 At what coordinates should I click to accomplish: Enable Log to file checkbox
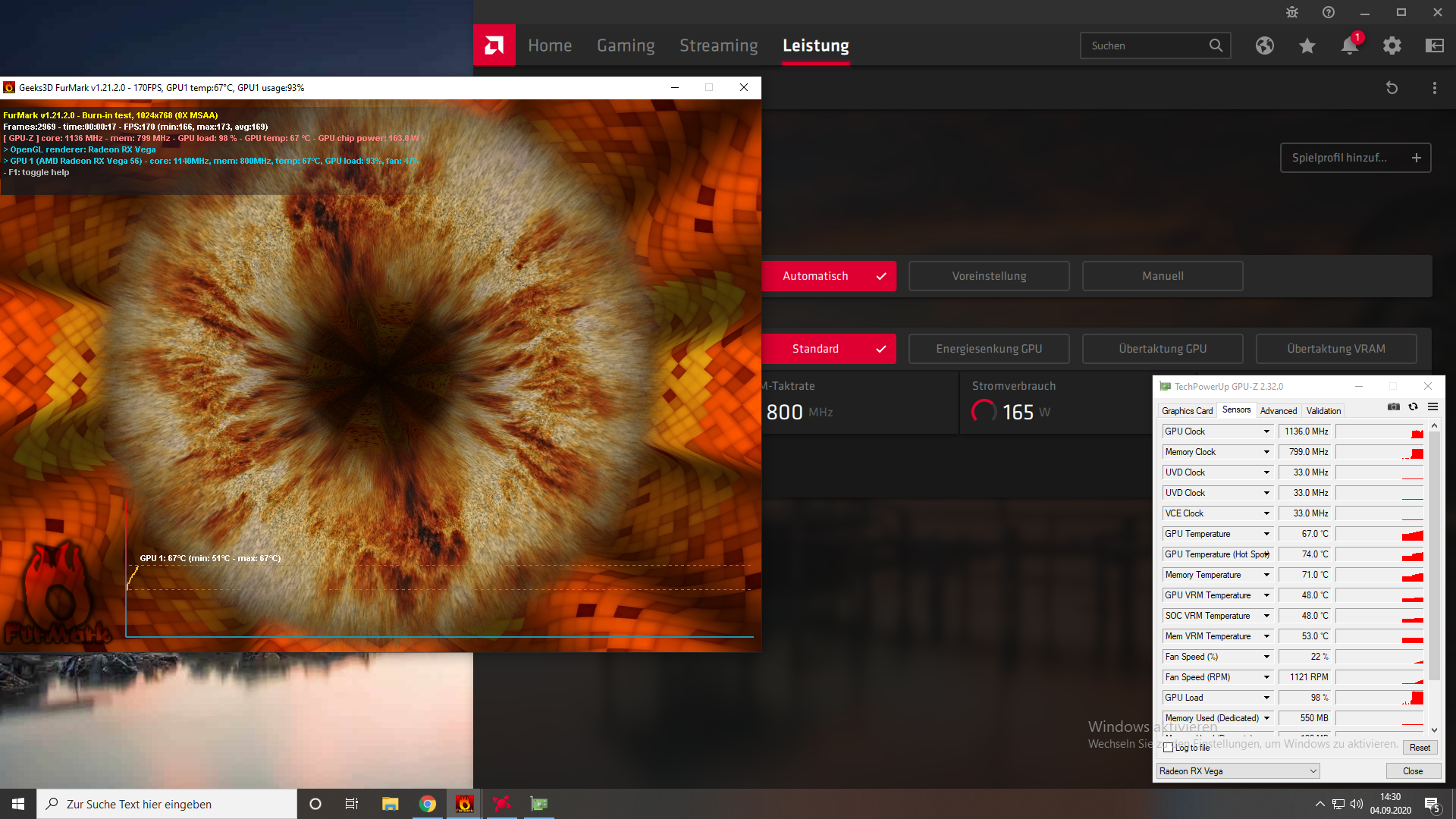(1169, 748)
